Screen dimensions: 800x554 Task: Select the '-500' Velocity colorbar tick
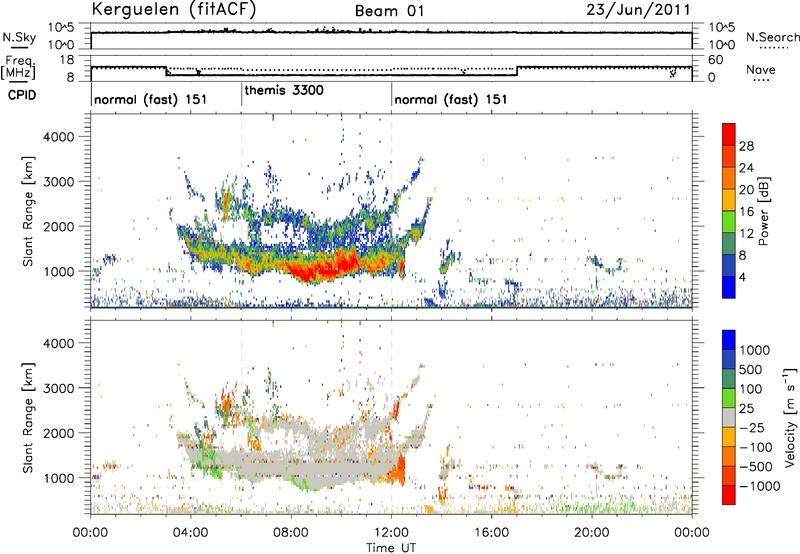click(756, 466)
